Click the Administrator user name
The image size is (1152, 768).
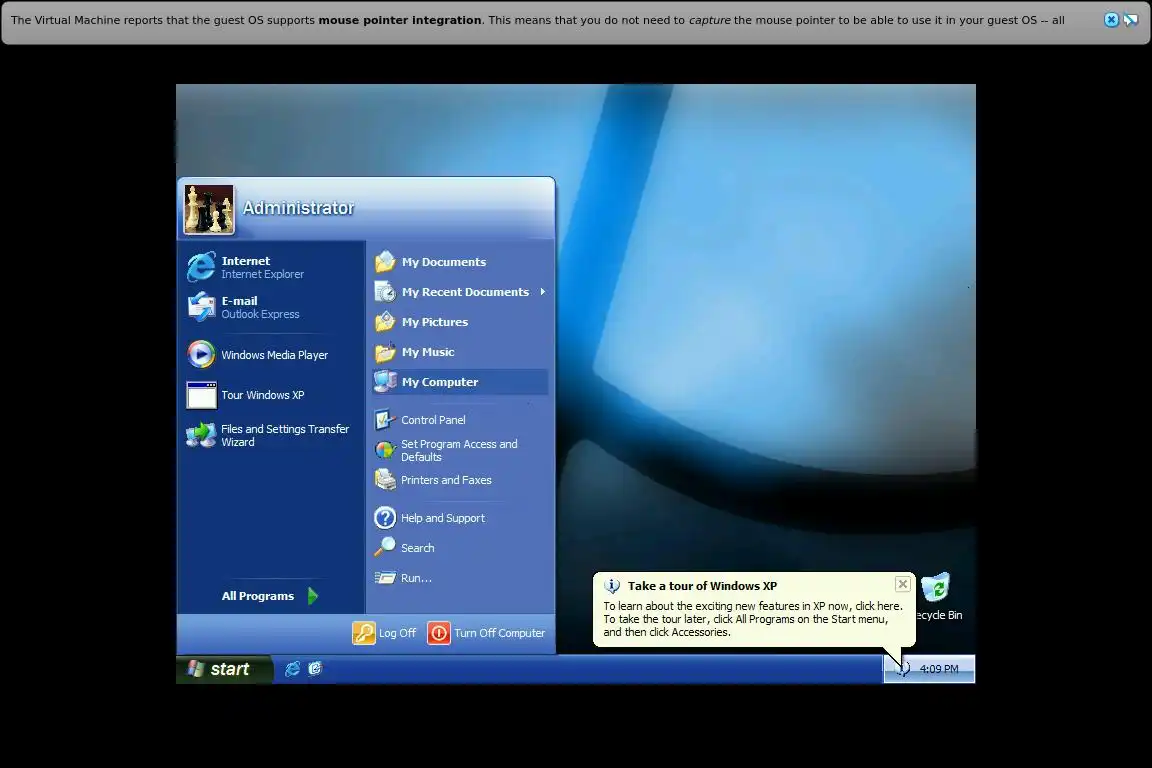(298, 208)
